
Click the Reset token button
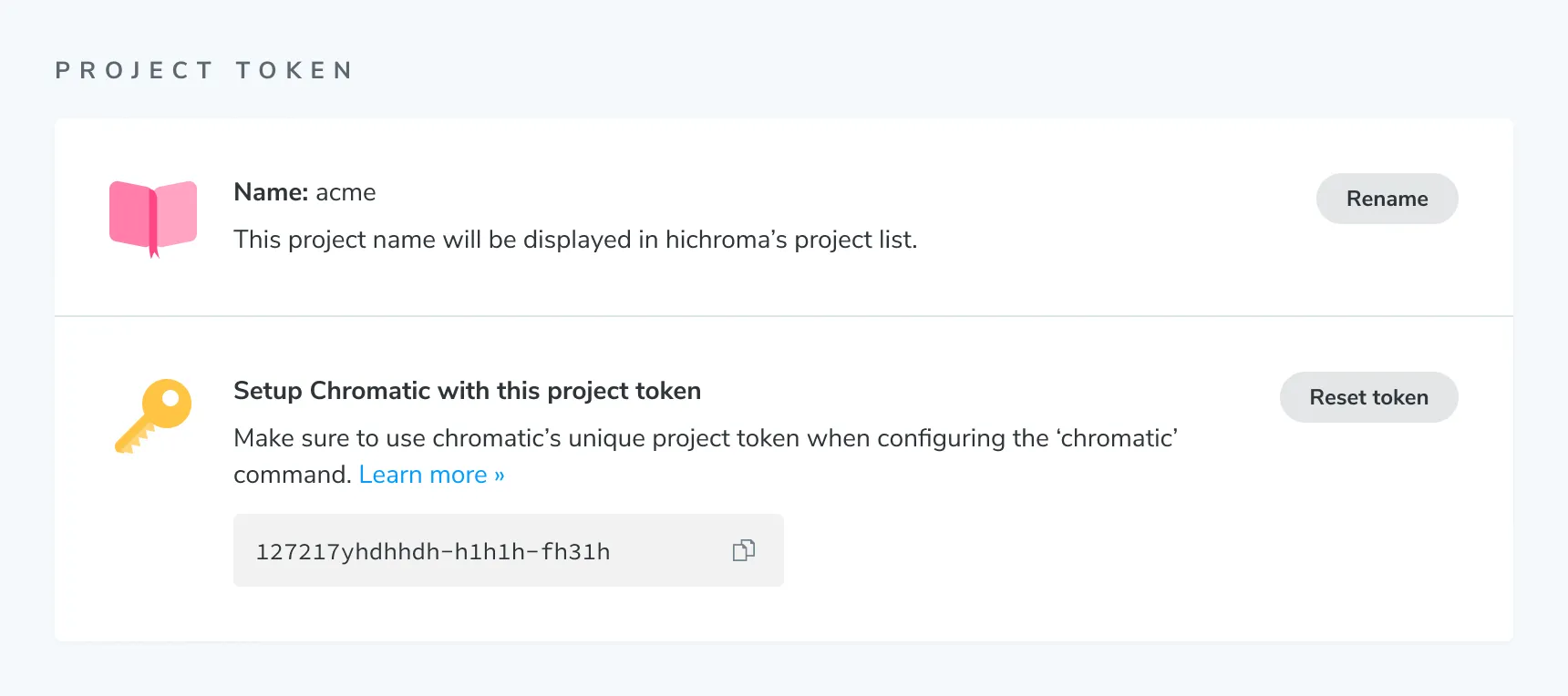(1368, 397)
